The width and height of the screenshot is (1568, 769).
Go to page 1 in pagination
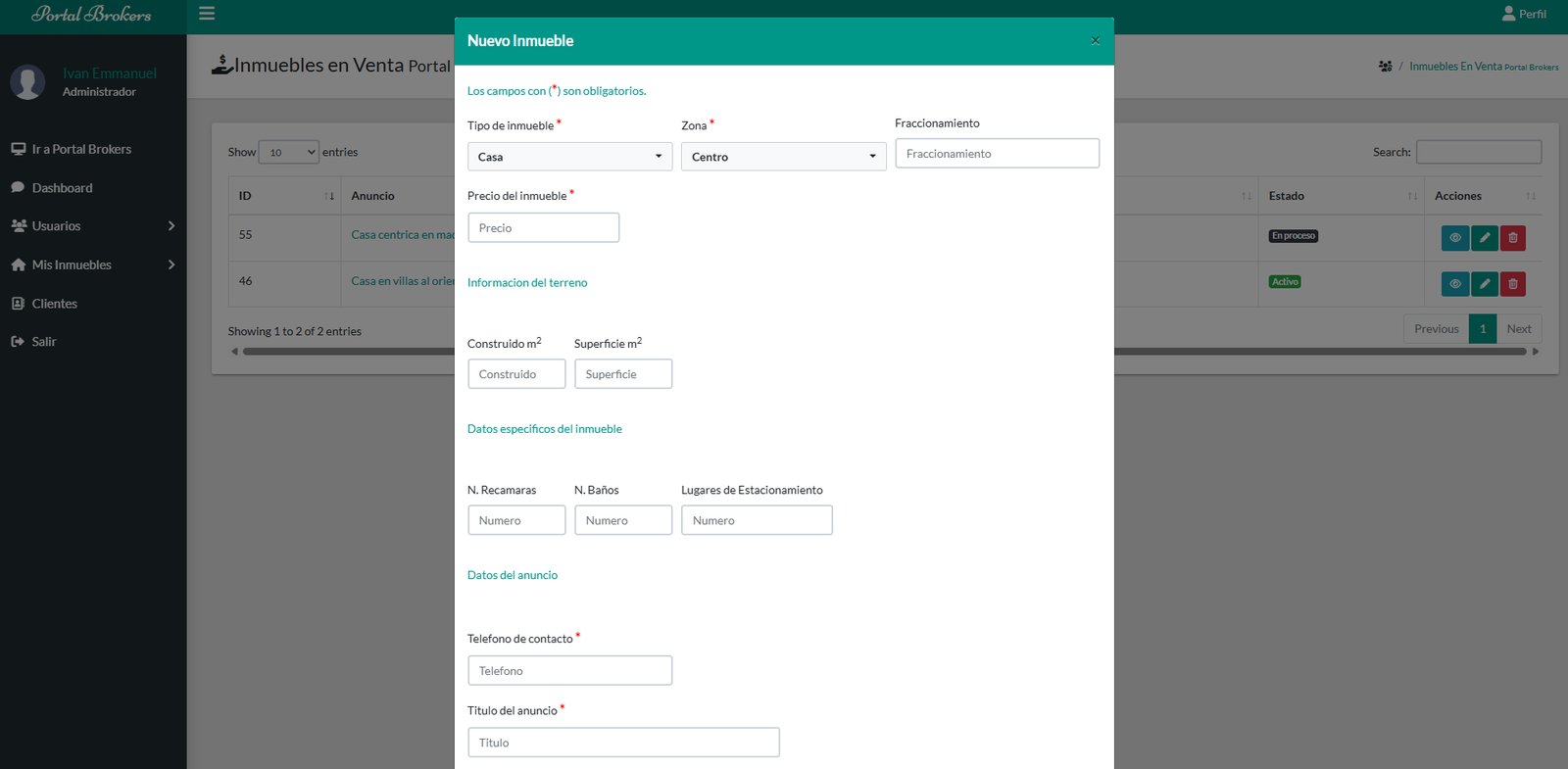point(1483,329)
